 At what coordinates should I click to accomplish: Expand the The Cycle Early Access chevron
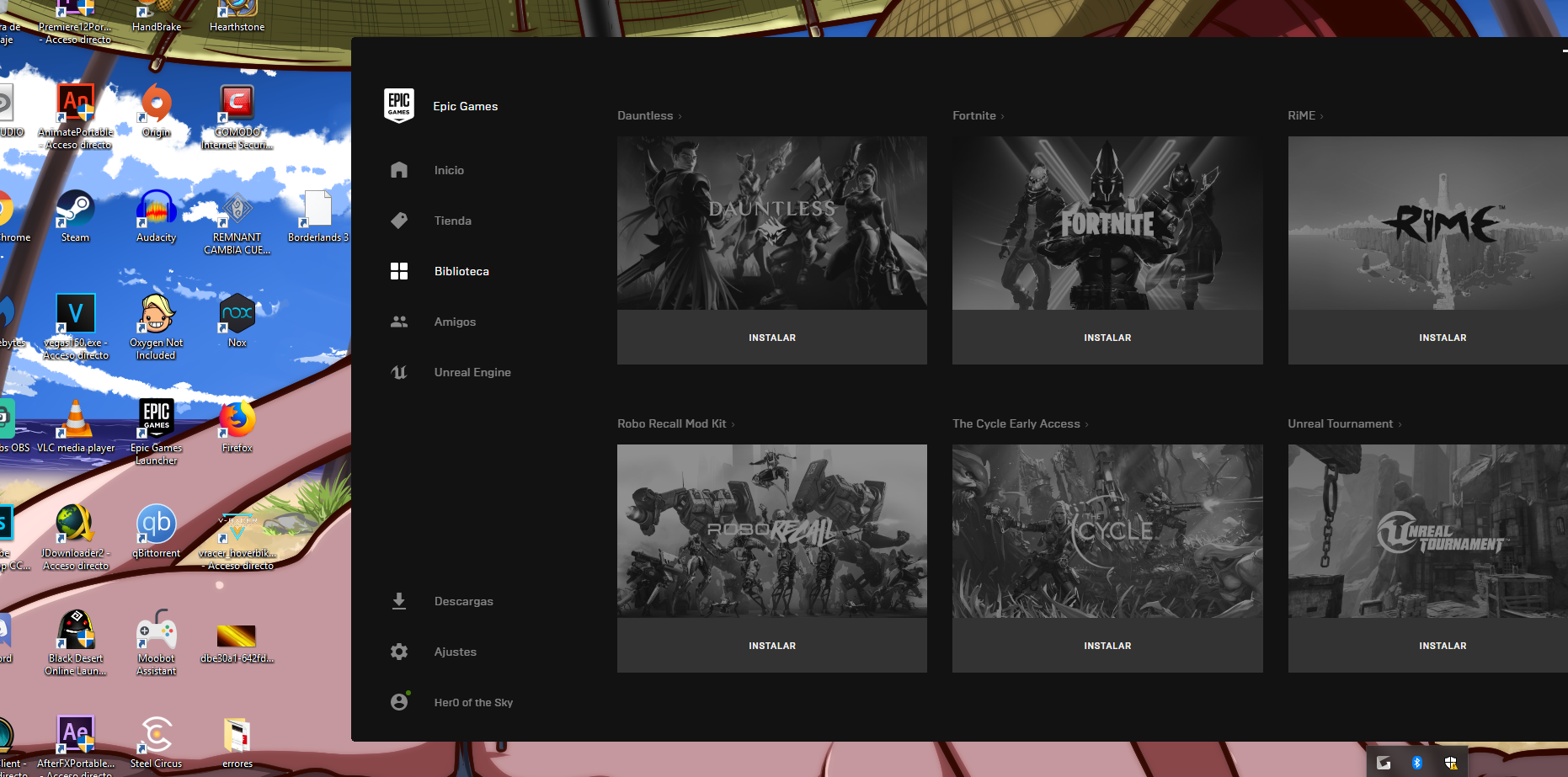1087,424
